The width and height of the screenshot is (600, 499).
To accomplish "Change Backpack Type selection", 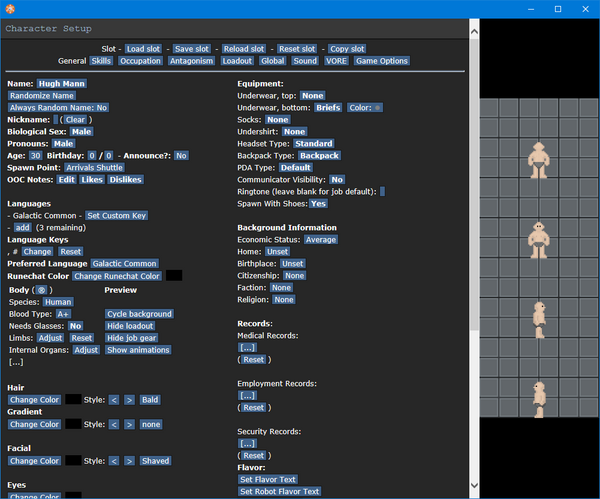I will coord(320,156).
